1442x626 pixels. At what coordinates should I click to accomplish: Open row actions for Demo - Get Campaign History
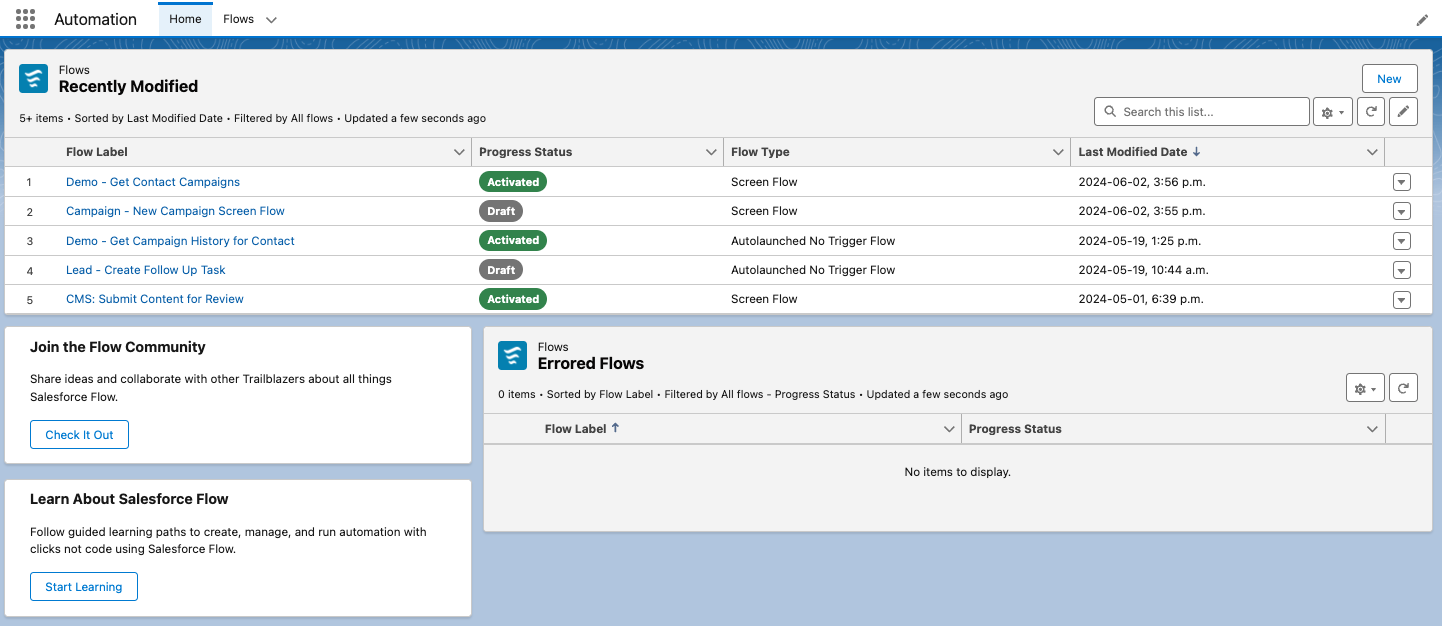coord(1401,241)
